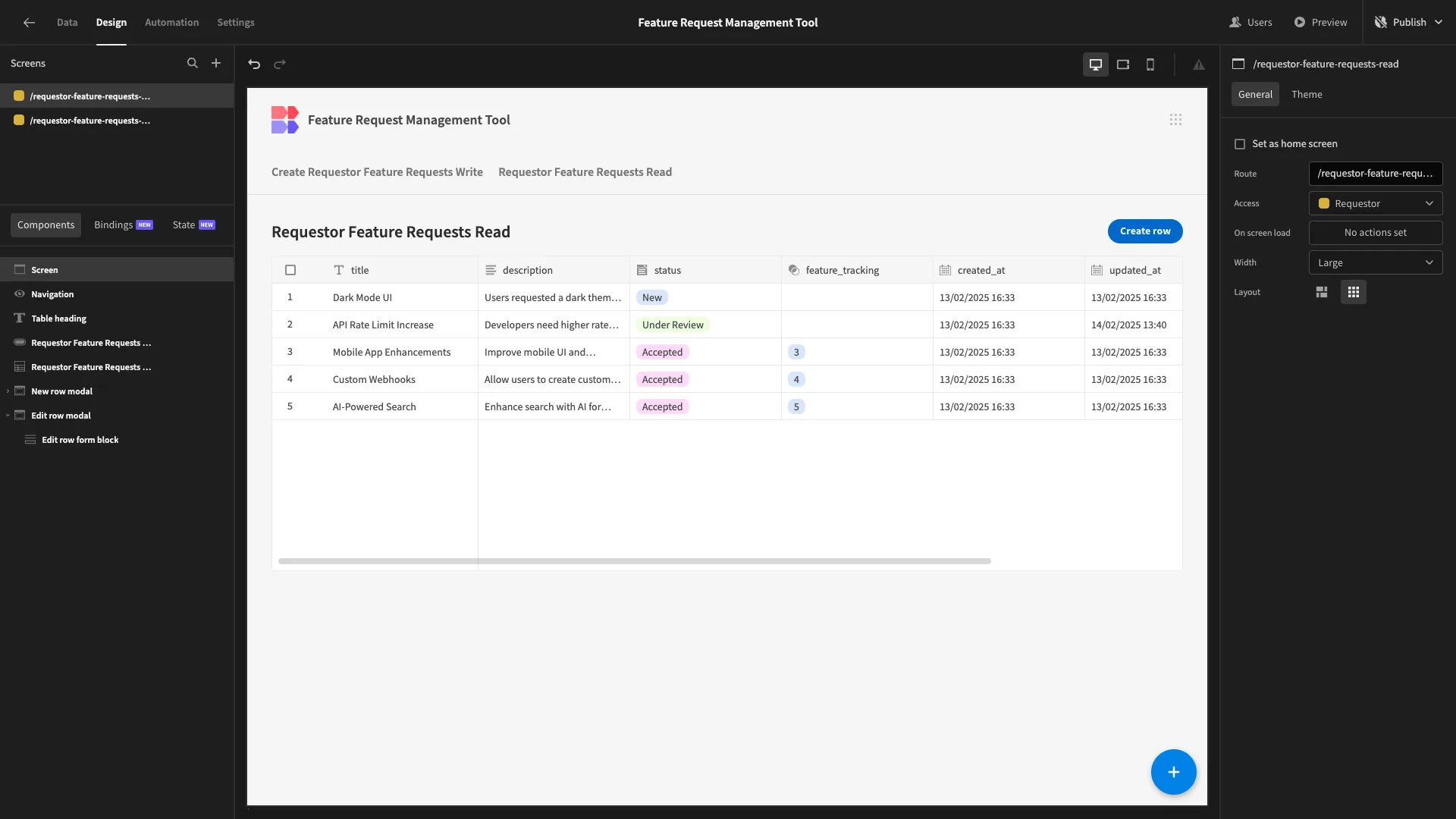1456x819 pixels.
Task: Select the second requestor-feature-requests screen
Action: tap(117, 121)
